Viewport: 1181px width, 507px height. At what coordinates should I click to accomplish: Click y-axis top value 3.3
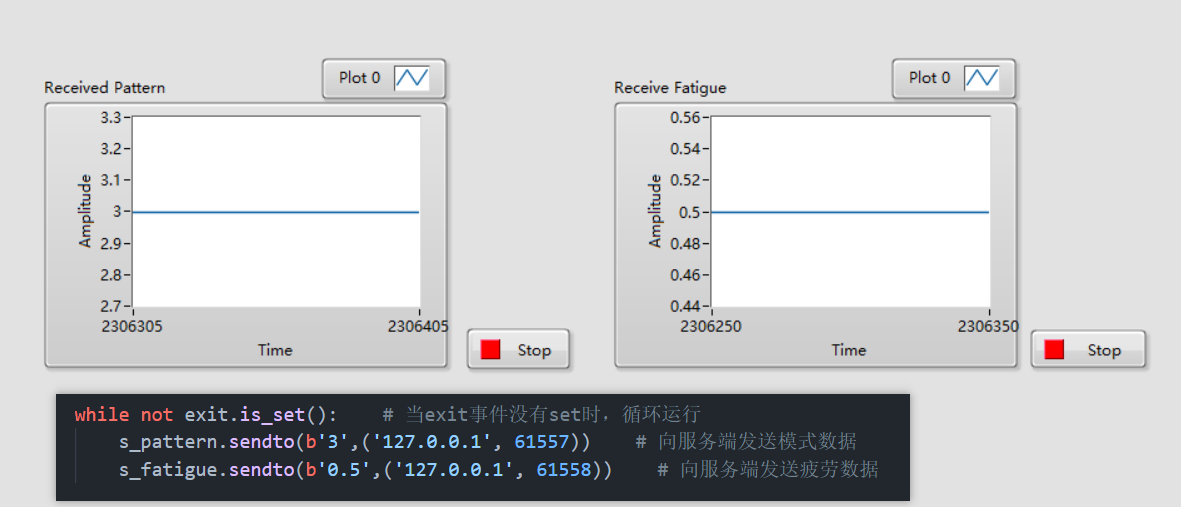pos(110,118)
